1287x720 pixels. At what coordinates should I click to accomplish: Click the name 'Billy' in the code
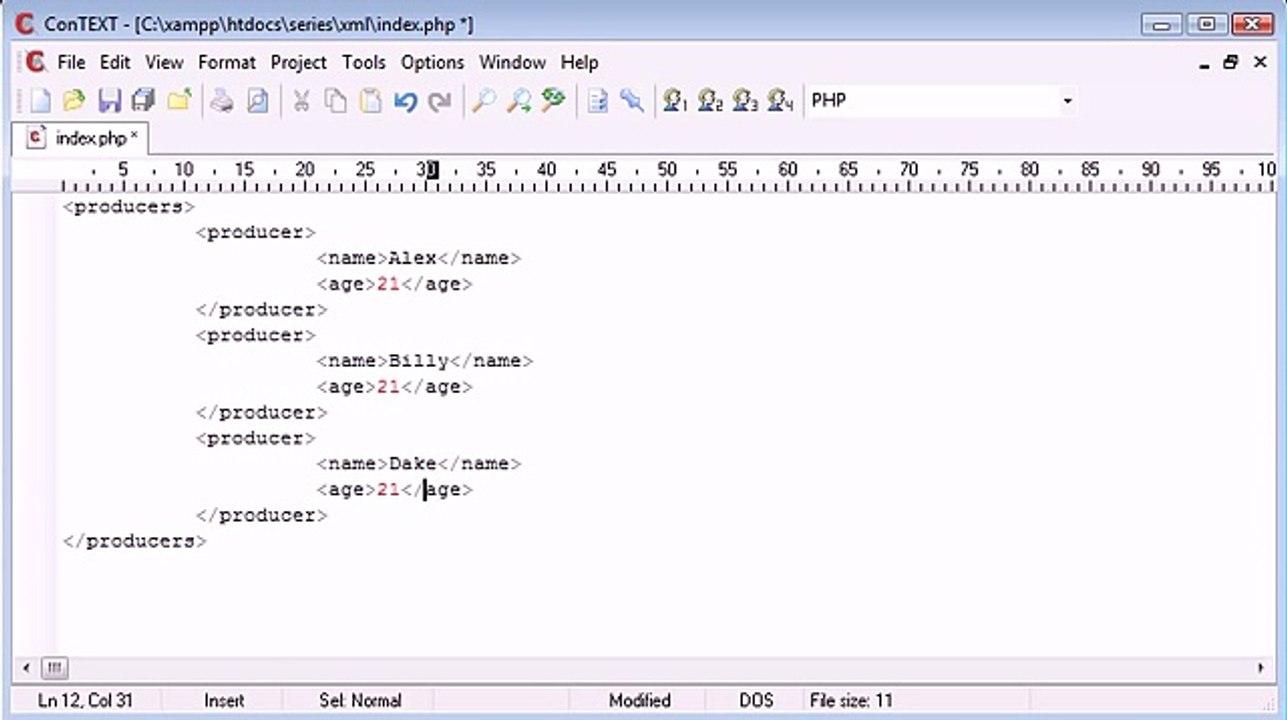click(419, 361)
